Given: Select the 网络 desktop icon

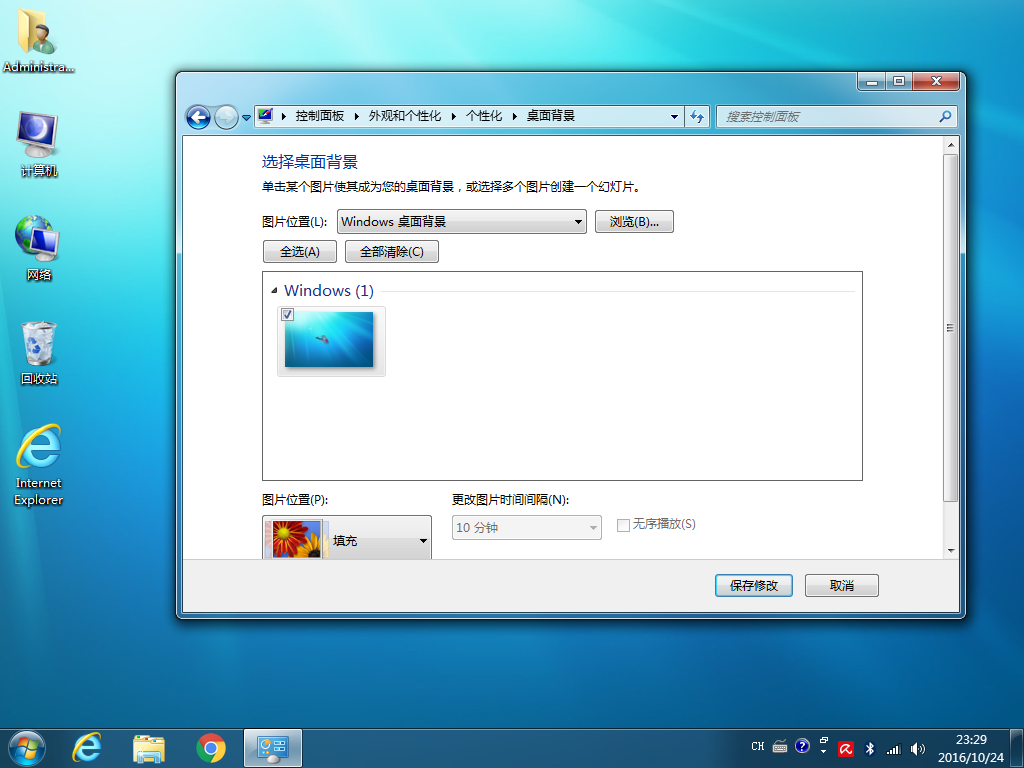Looking at the screenshot, I should (39, 248).
